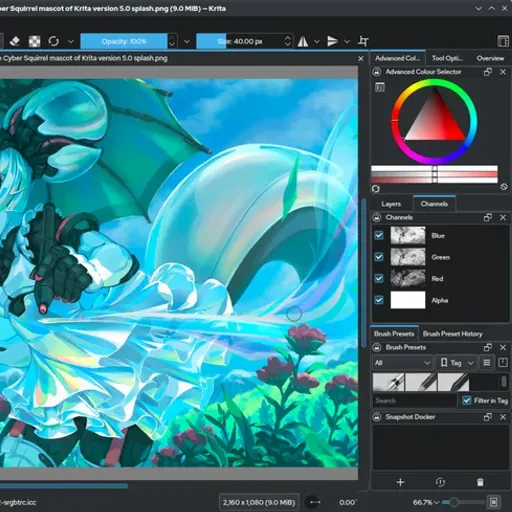
Task: Switch to the Brush Presets tab
Action: tap(394, 334)
